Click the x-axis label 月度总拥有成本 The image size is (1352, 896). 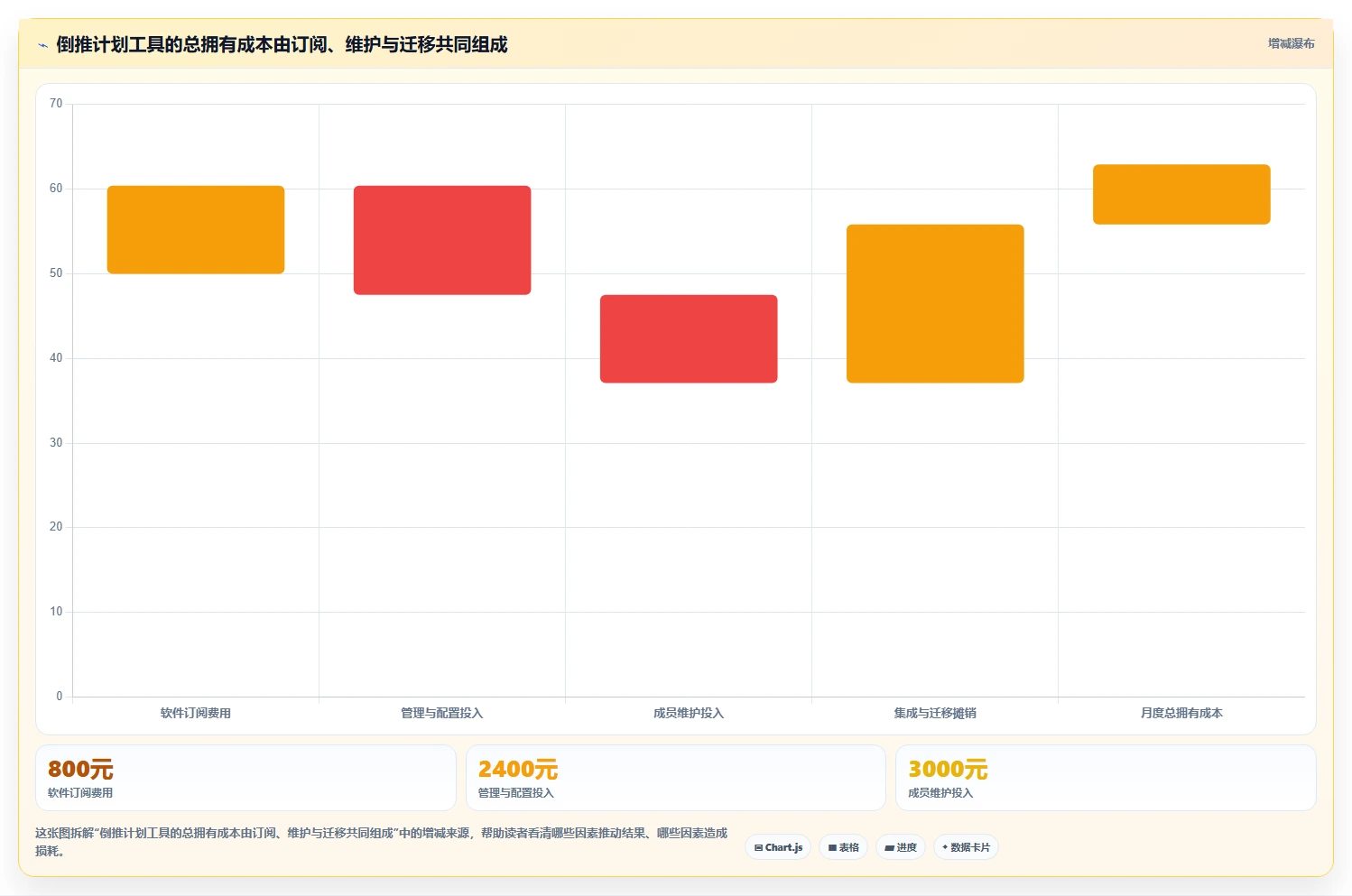(1181, 713)
